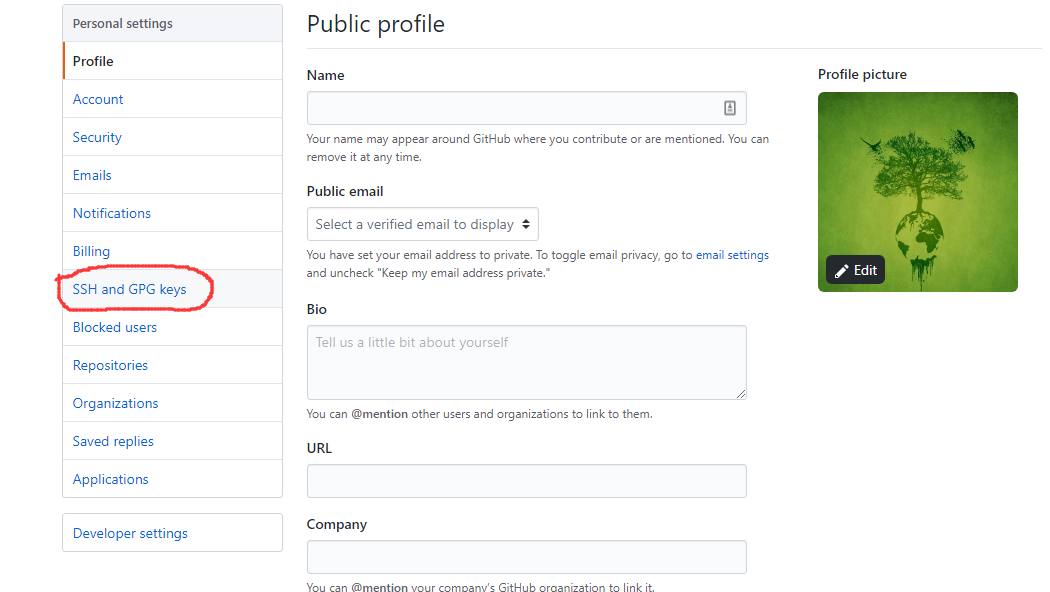Open Repositories in personal settings
Screen dimensions: 1050x592
[x=110, y=365]
